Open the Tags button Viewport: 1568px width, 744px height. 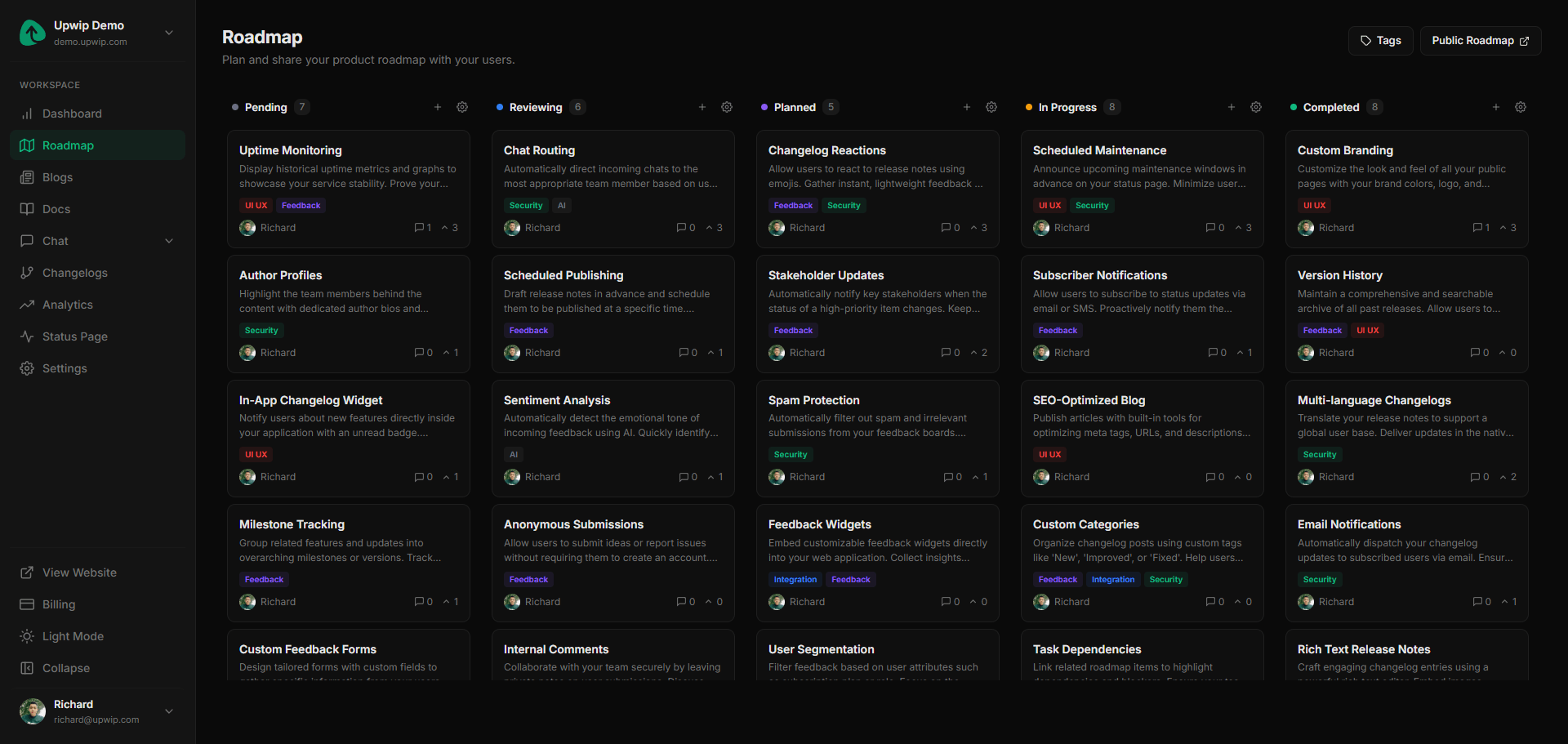(x=1381, y=41)
